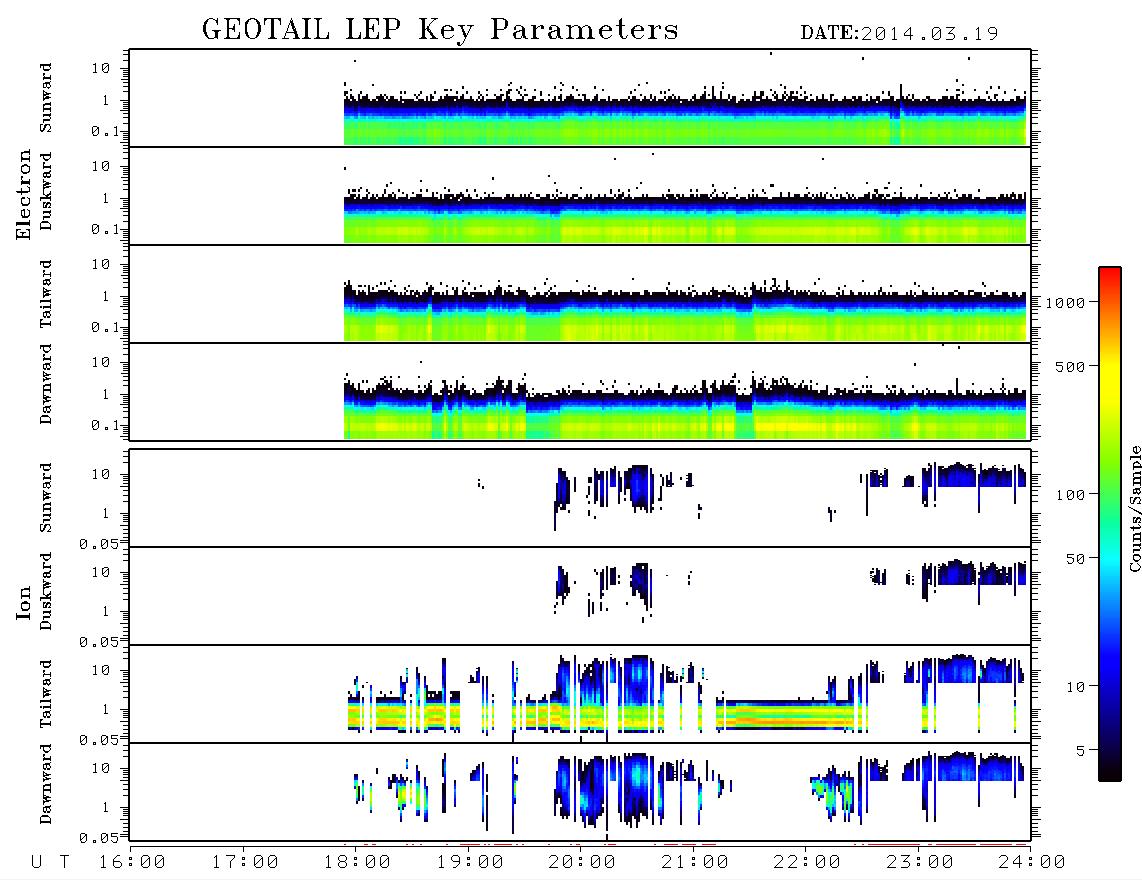
Task: Click the "0.1" tick of Electron Dawnward panel
Action: coord(105,425)
